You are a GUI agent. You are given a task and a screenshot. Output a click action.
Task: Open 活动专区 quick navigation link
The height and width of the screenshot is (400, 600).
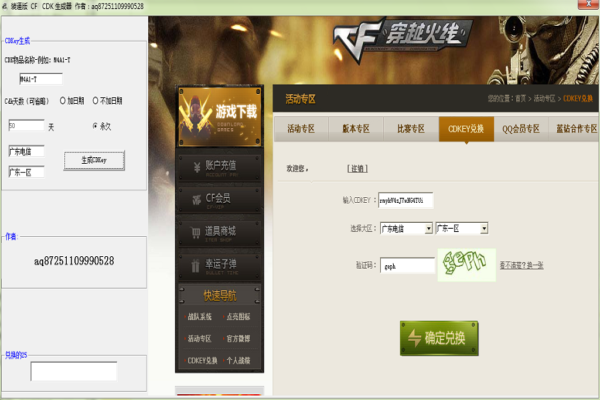200,339
